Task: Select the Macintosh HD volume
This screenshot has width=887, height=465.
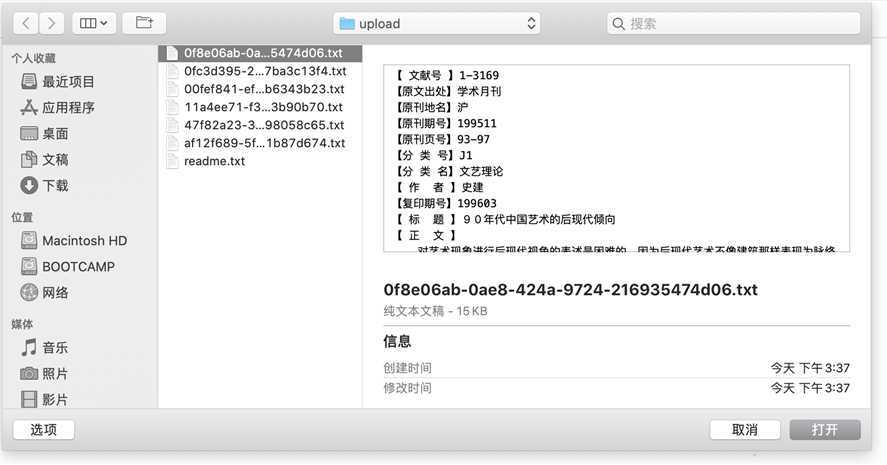Action: [x=74, y=240]
